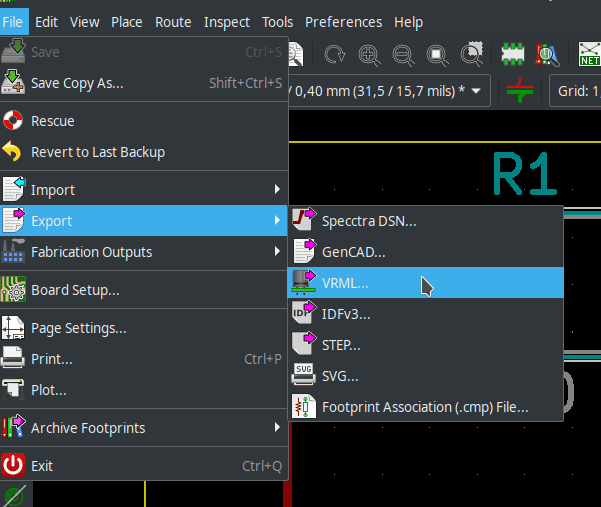Image resolution: width=601 pixels, height=507 pixels.
Task: Open the footprint editor chip icon
Action: point(513,54)
